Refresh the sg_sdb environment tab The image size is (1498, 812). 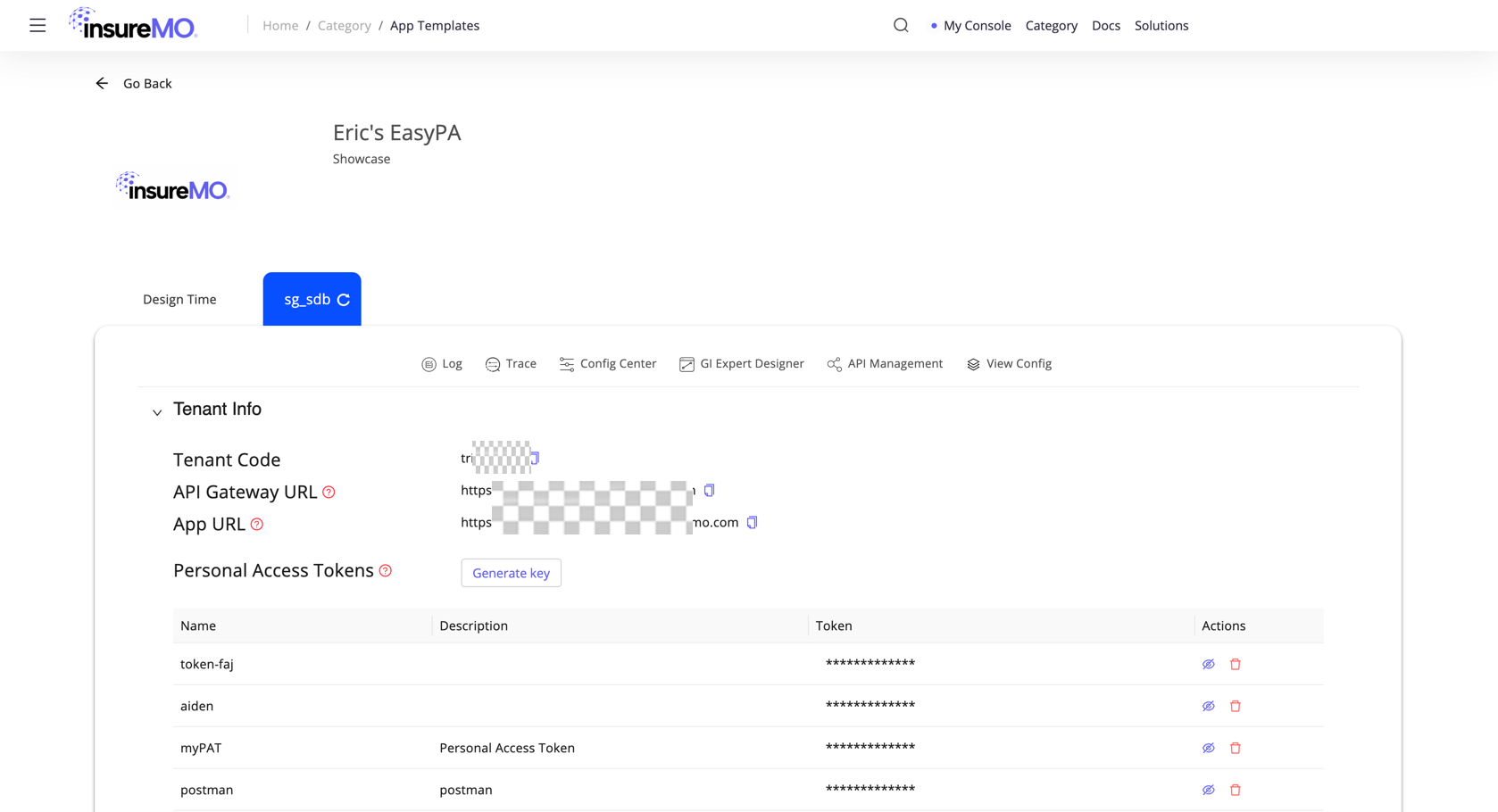[x=344, y=300]
